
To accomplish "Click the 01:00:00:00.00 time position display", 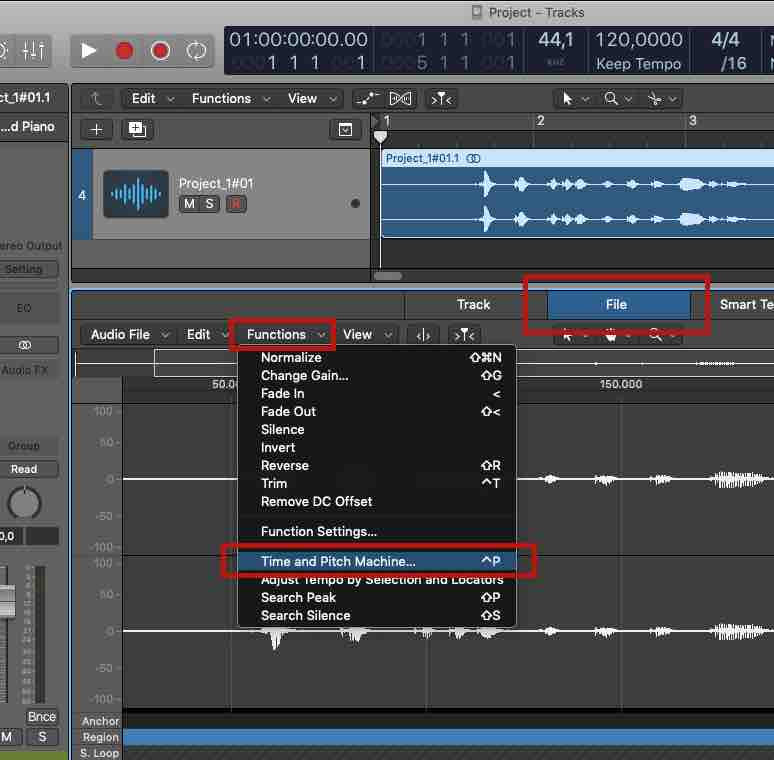I will tap(298, 39).
